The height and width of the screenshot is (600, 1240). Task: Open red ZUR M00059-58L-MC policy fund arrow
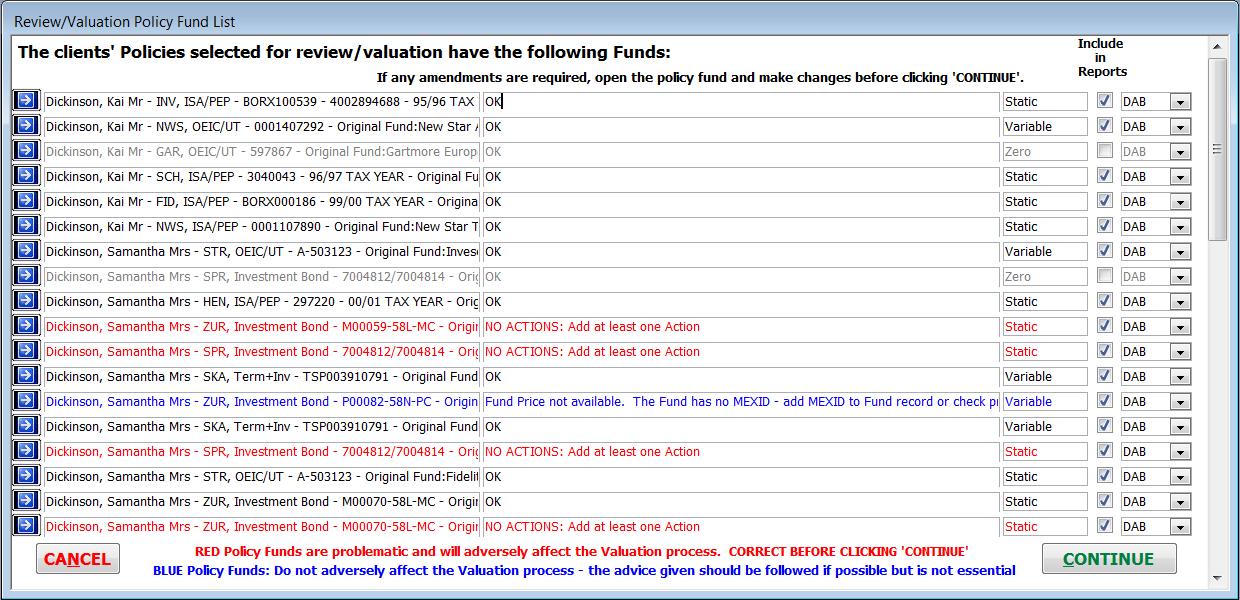tap(26, 326)
